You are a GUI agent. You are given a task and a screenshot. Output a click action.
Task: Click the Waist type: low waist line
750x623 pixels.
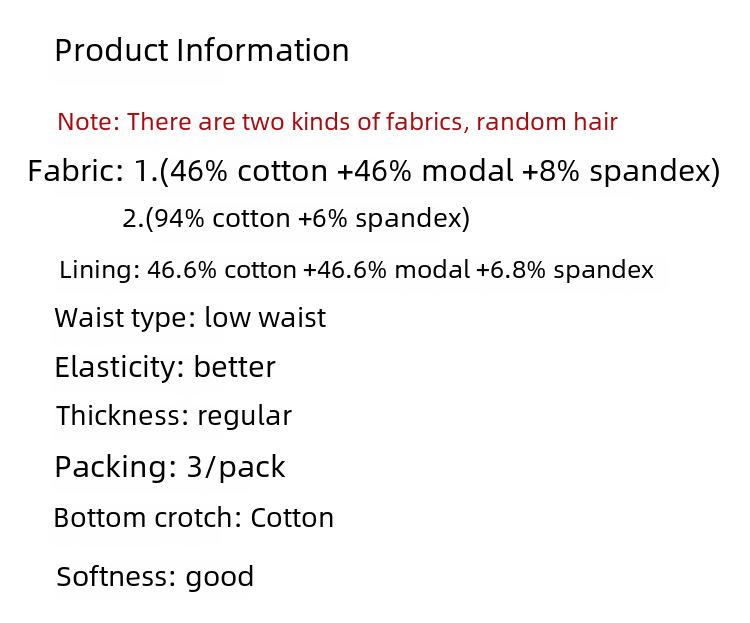[x=190, y=318]
